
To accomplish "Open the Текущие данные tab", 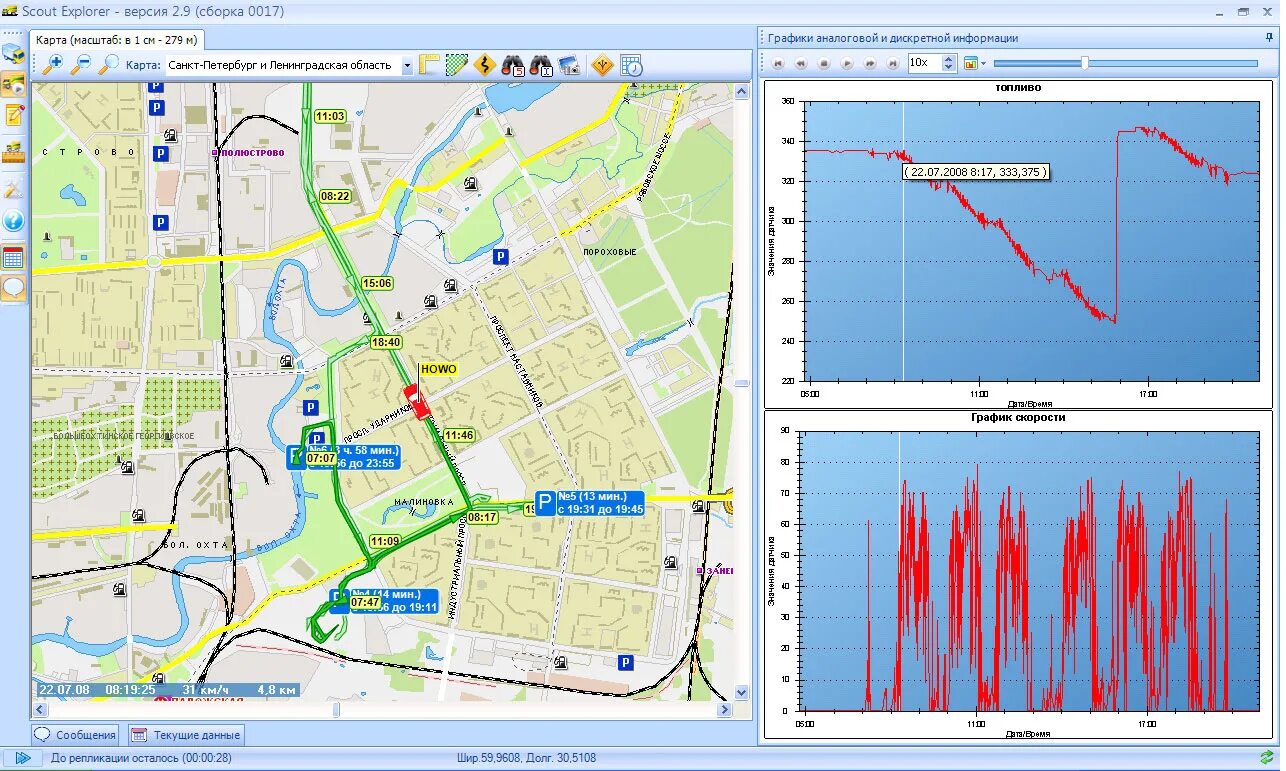I will [186, 735].
